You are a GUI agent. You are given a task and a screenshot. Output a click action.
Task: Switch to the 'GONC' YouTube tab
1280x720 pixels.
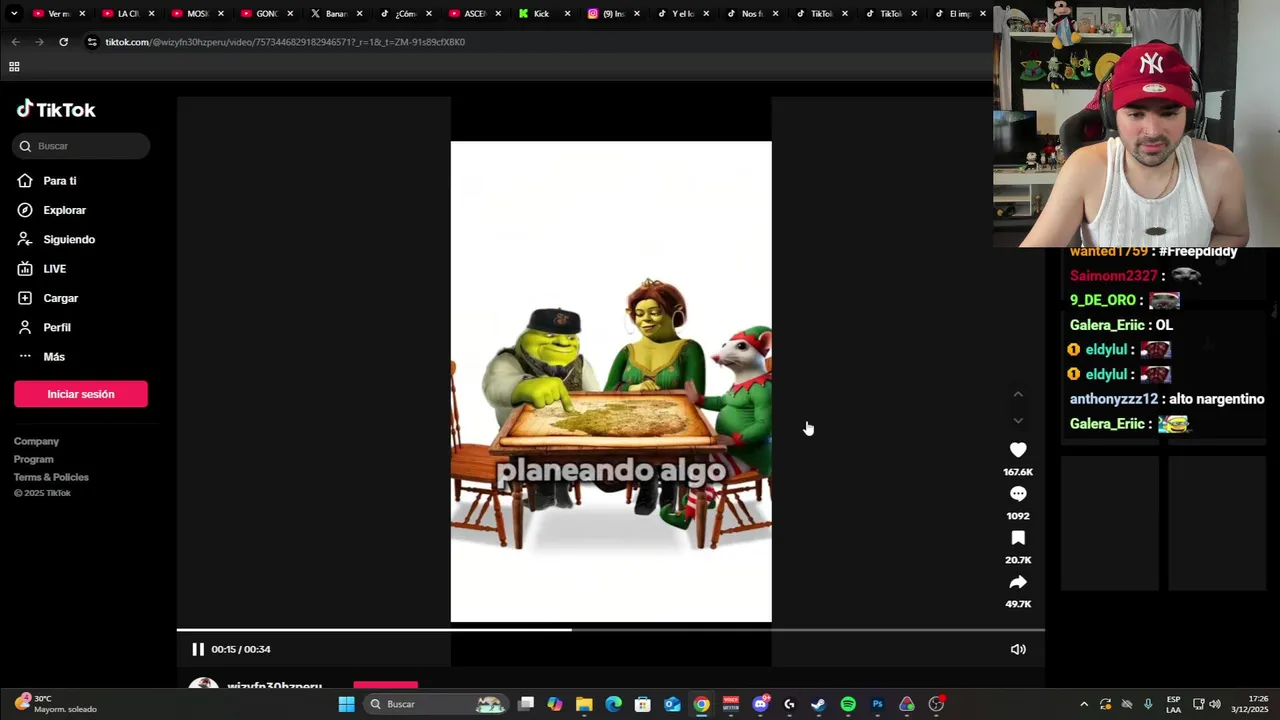[x=260, y=14]
